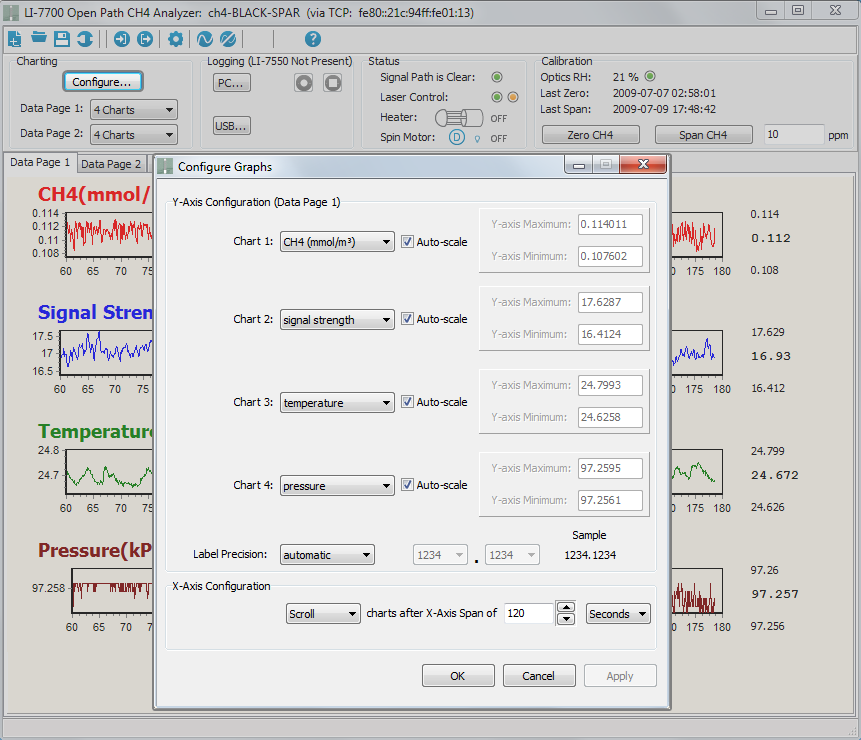Click the Configure... charting button
Screen dimensions: 861x740
103,82
